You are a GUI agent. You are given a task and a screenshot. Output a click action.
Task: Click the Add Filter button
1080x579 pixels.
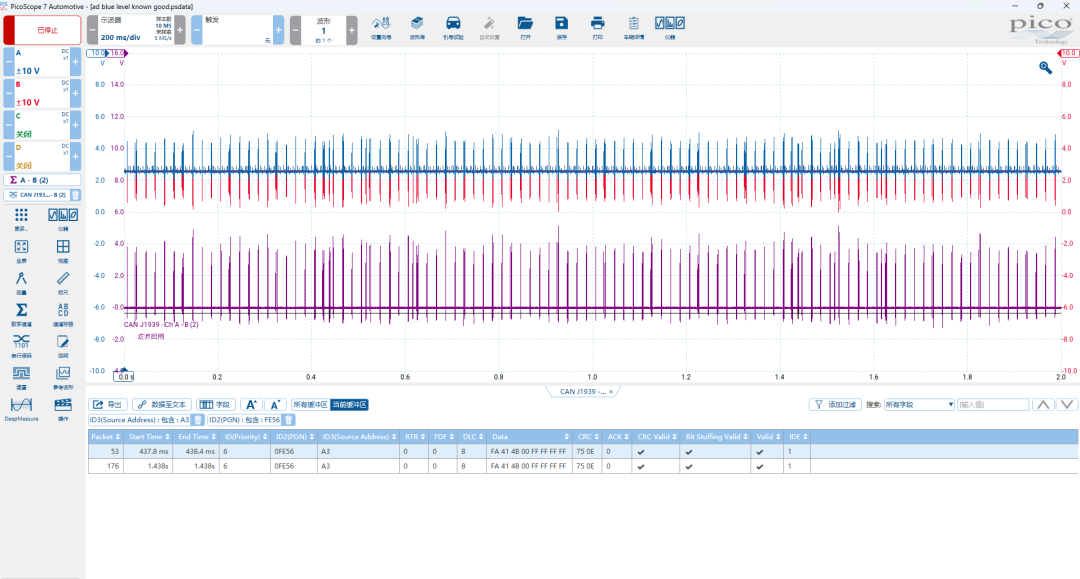tap(834, 404)
